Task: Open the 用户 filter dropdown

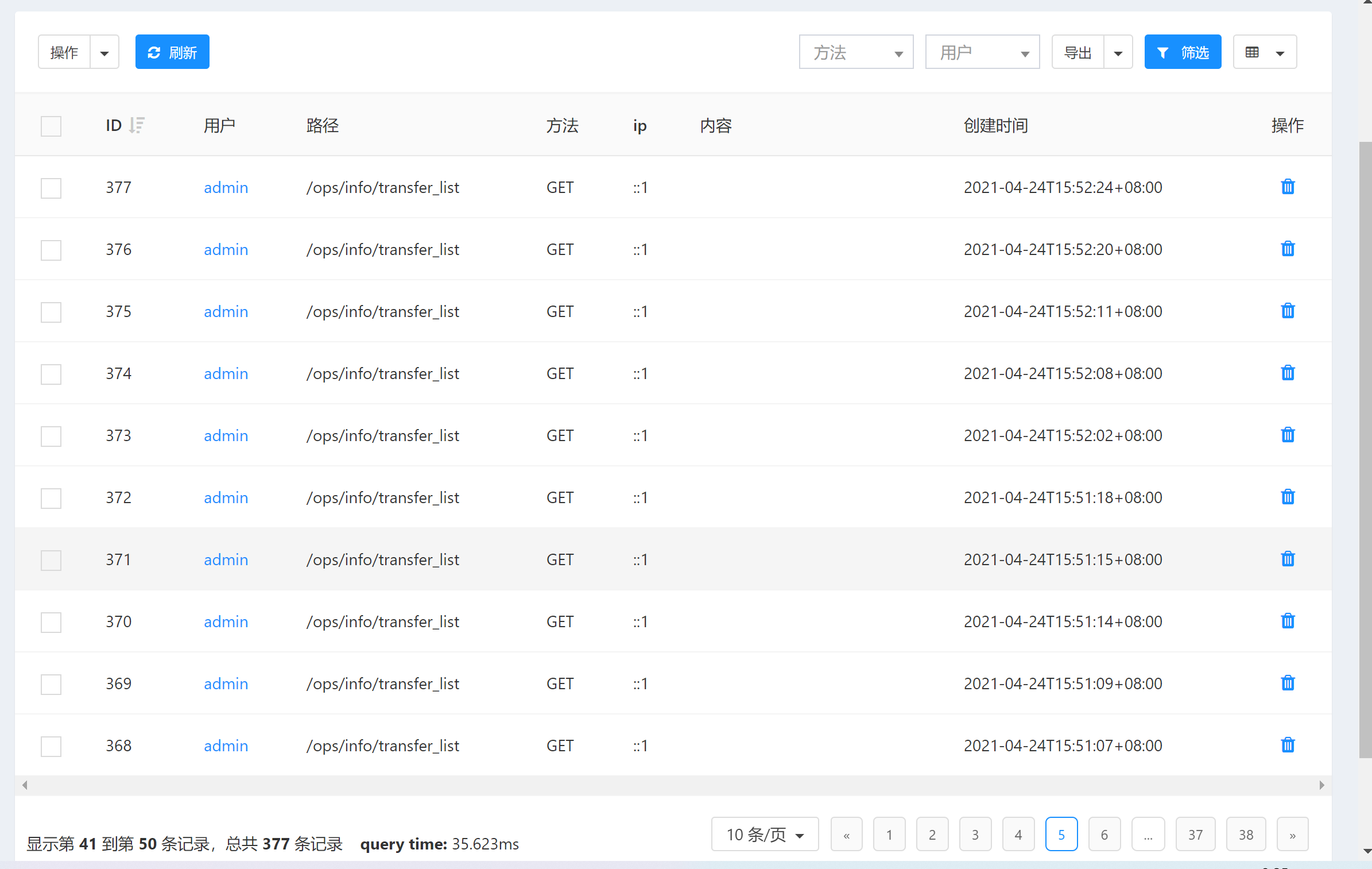Action: coord(982,52)
